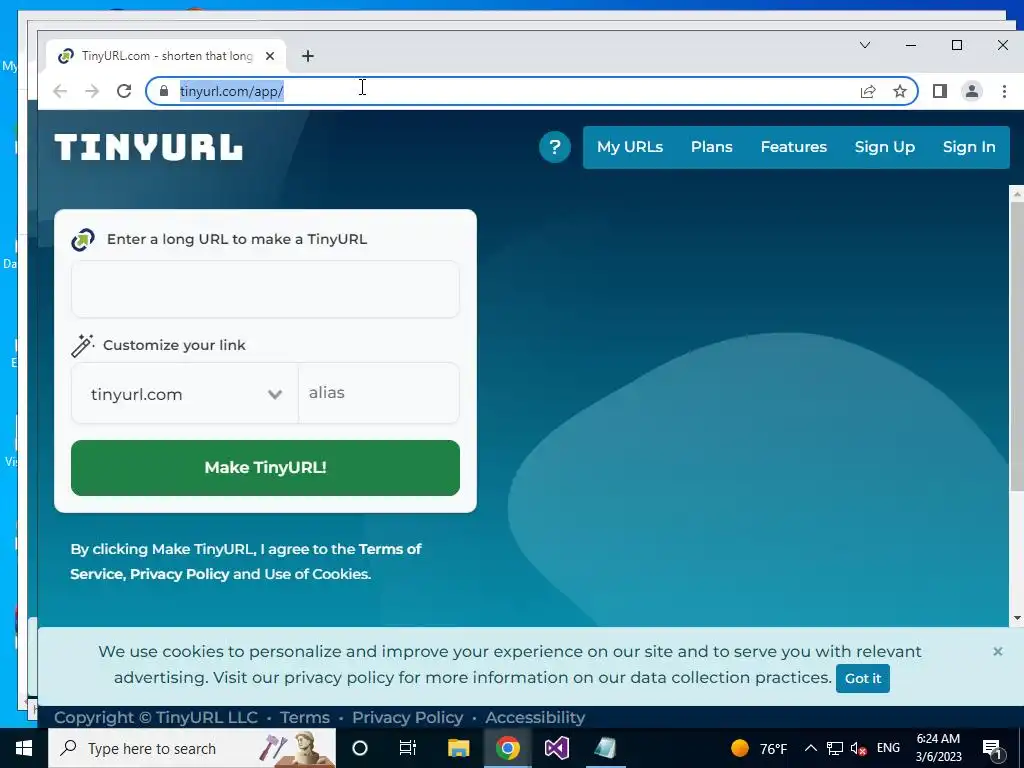Open Cortana circle icon
This screenshot has width=1024, height=768.
pyautogui.click(x=360, y=748)
